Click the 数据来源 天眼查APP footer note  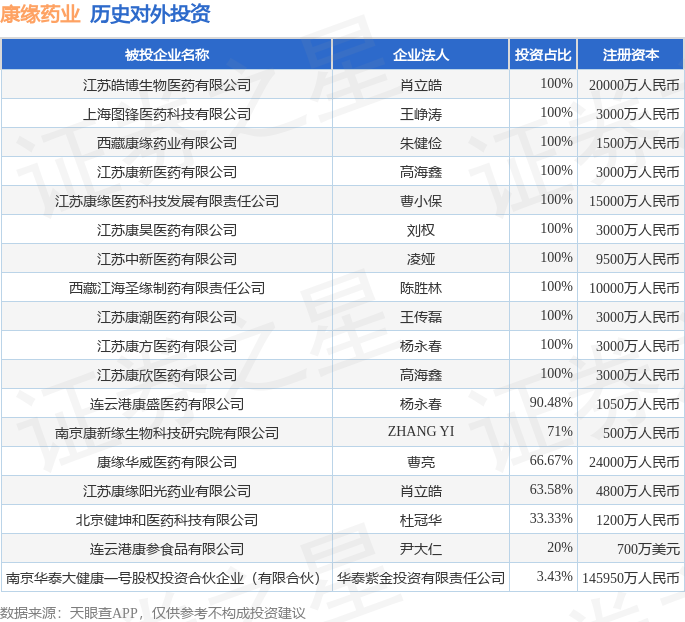point(153,613)
